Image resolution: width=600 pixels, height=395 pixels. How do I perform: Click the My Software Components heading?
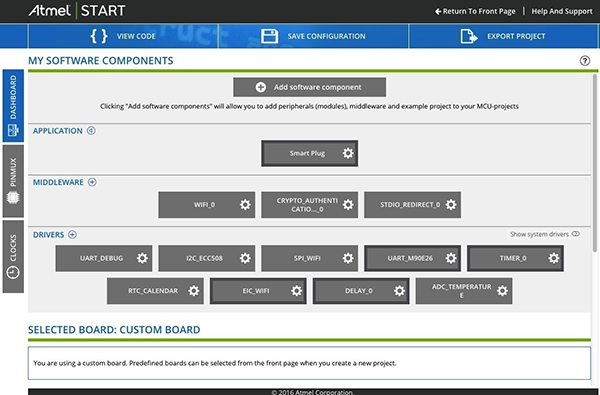click(101, 60)
